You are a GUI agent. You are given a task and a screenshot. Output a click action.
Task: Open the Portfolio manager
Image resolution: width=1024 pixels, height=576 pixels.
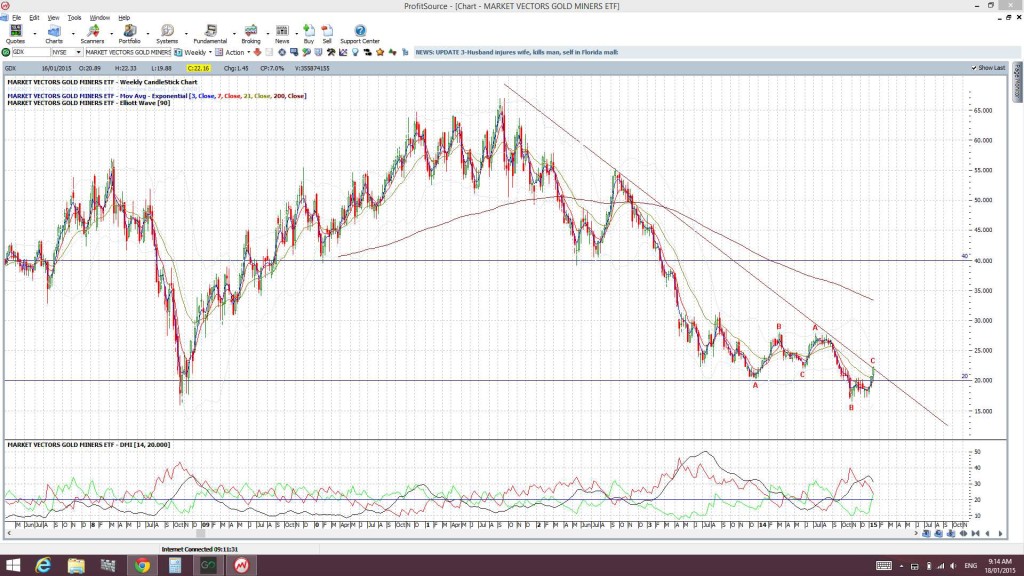tap(129, 34)
